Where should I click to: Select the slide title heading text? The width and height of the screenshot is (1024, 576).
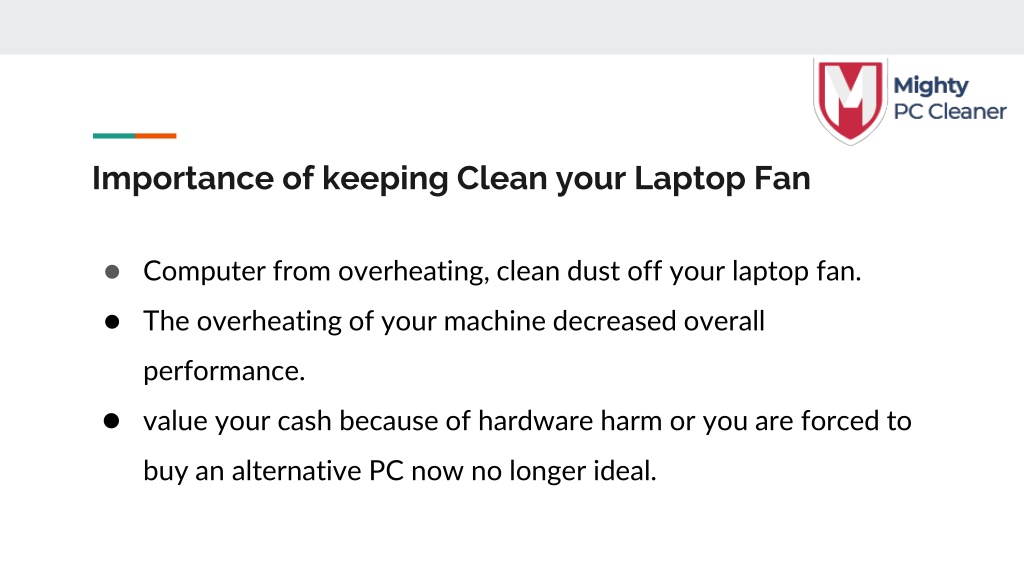click(451, 178)
